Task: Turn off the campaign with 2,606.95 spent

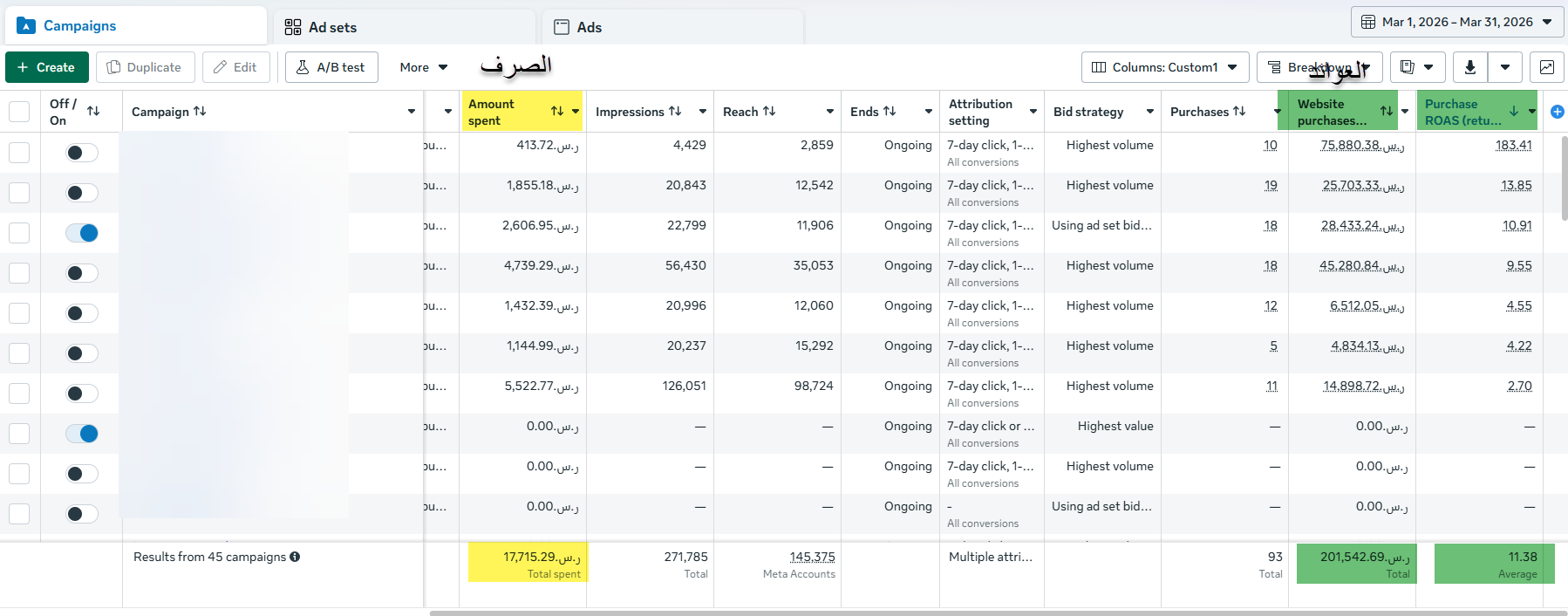Action: click(x=82, y=233)
